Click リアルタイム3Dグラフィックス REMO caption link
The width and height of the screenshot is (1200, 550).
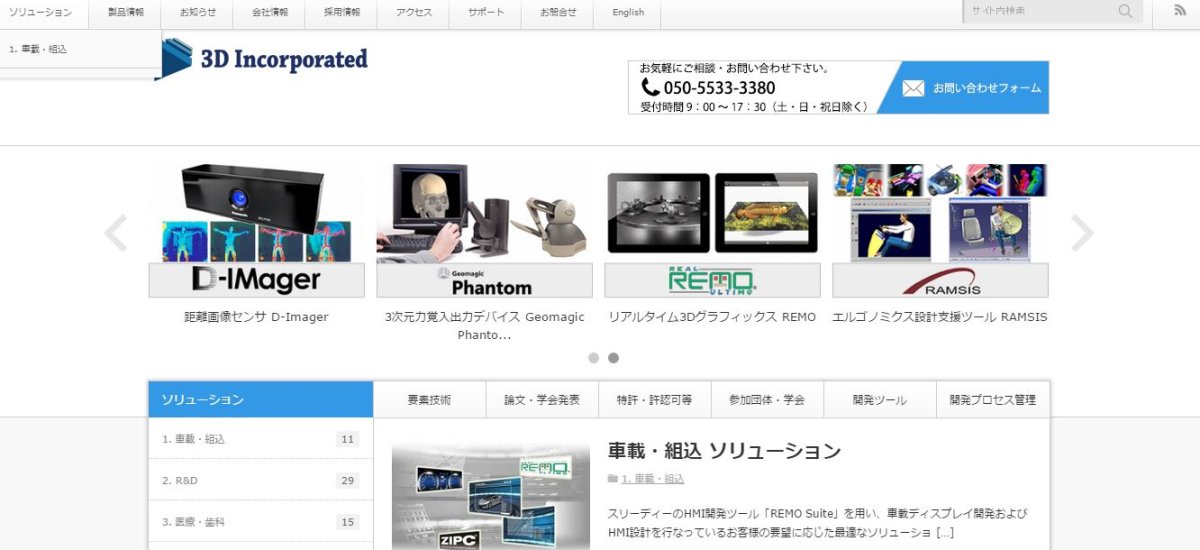712,317
